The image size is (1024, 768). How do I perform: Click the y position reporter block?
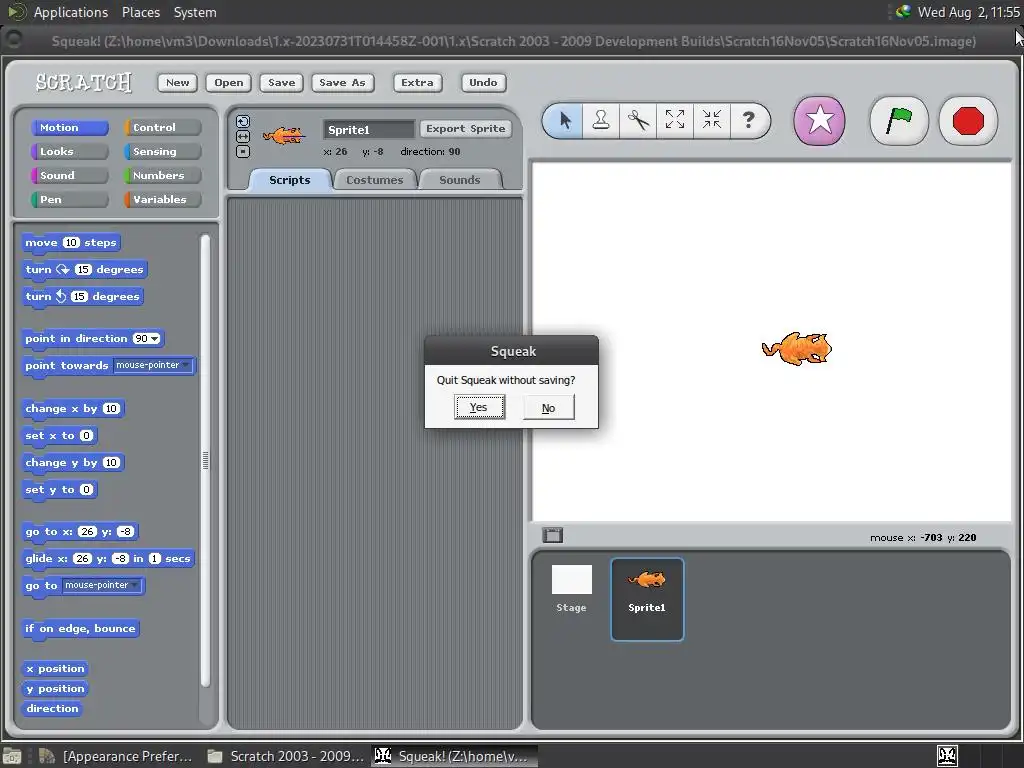point(56,688)
